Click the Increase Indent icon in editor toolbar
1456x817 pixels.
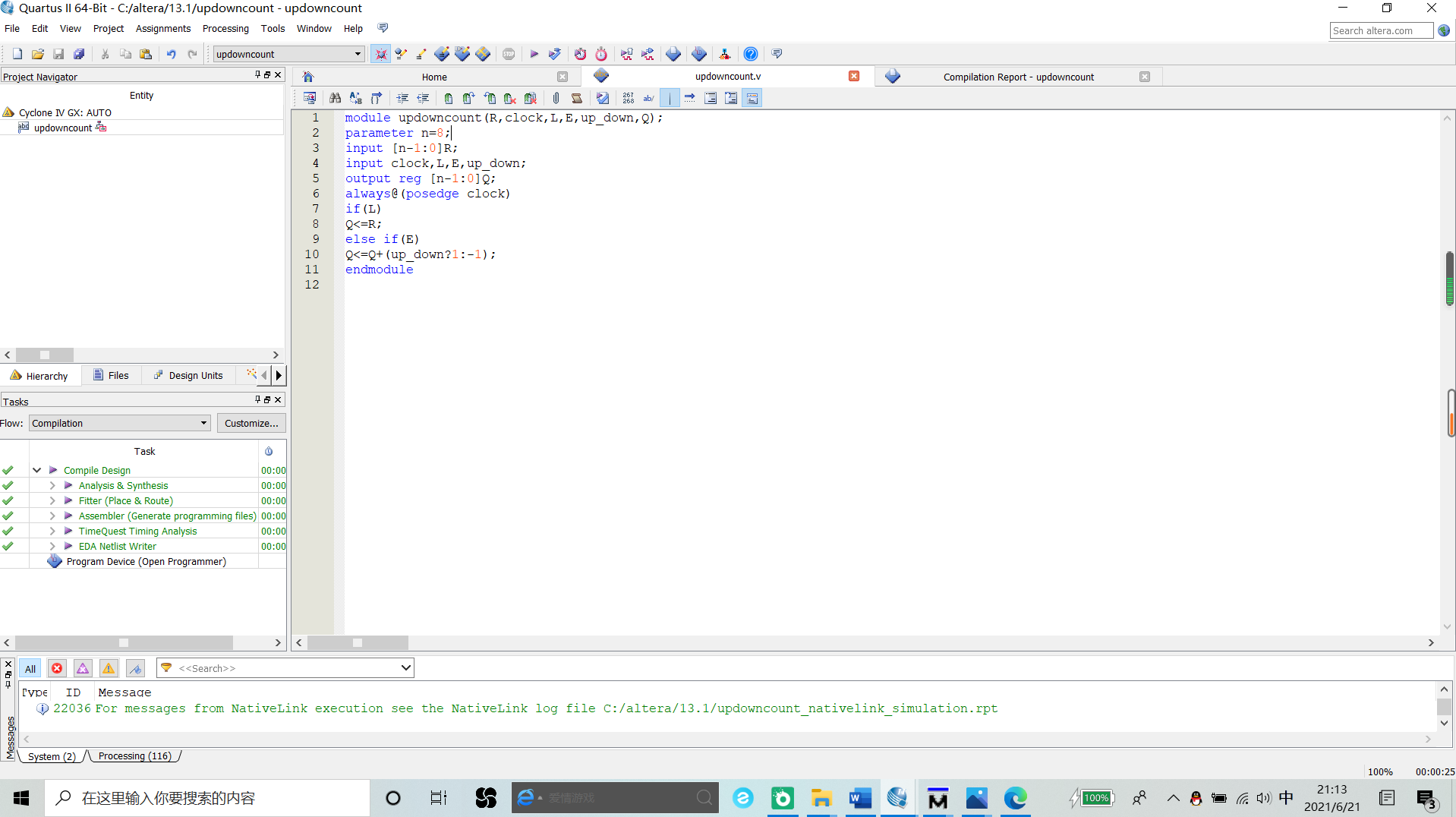point(402,98)
